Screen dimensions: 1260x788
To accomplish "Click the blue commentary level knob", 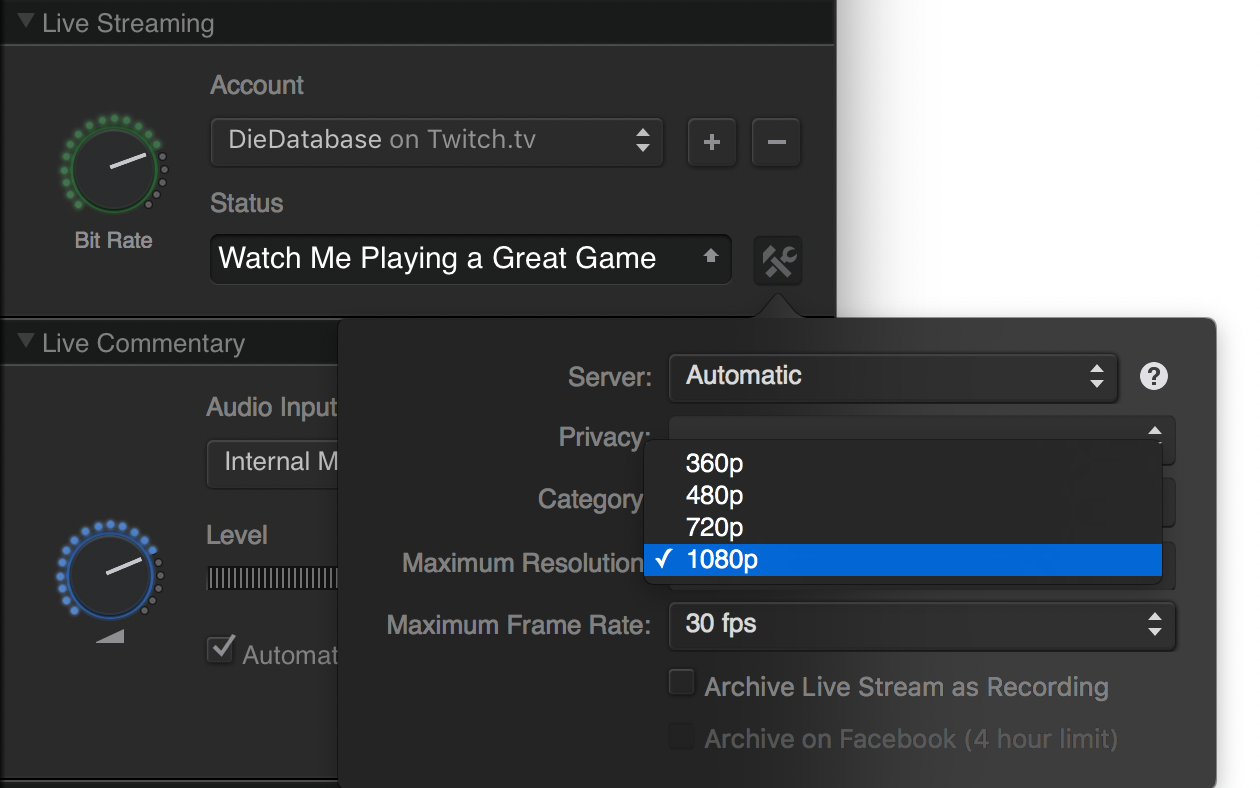I will [x=109, y=569].
